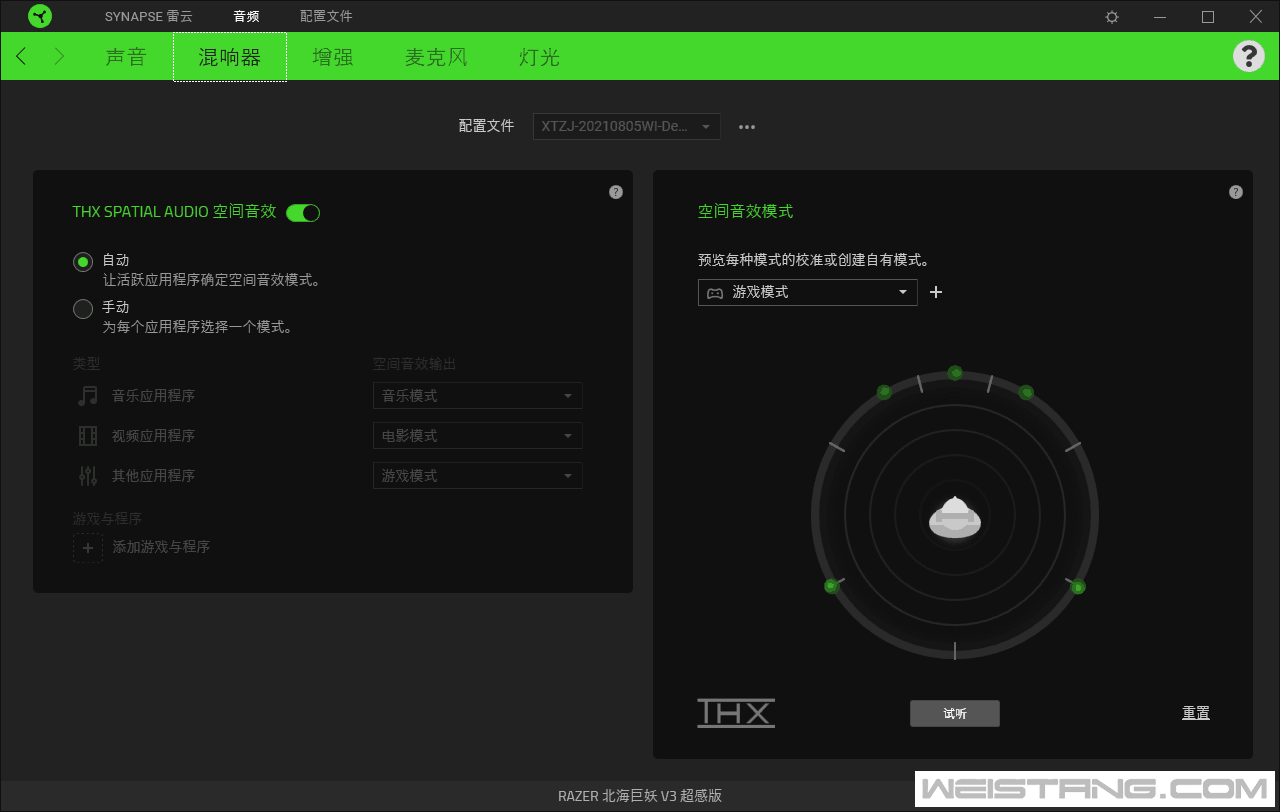Select the rear-left speaker node
Viewport: 1280px width, 812px height.
(831, 586)
